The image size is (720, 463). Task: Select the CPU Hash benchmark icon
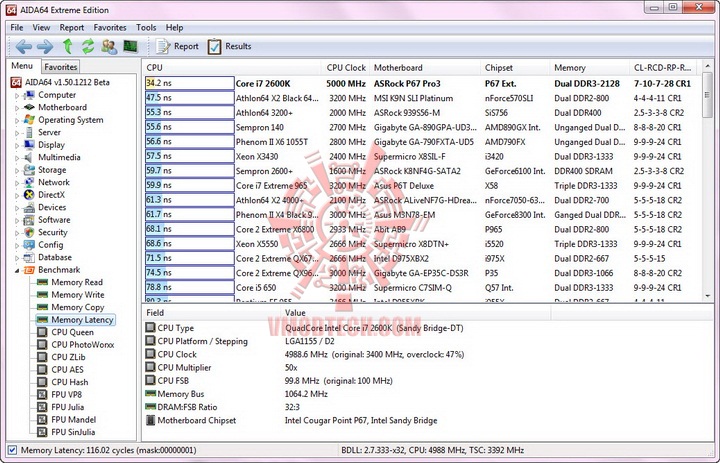click(x=42, y=382)
